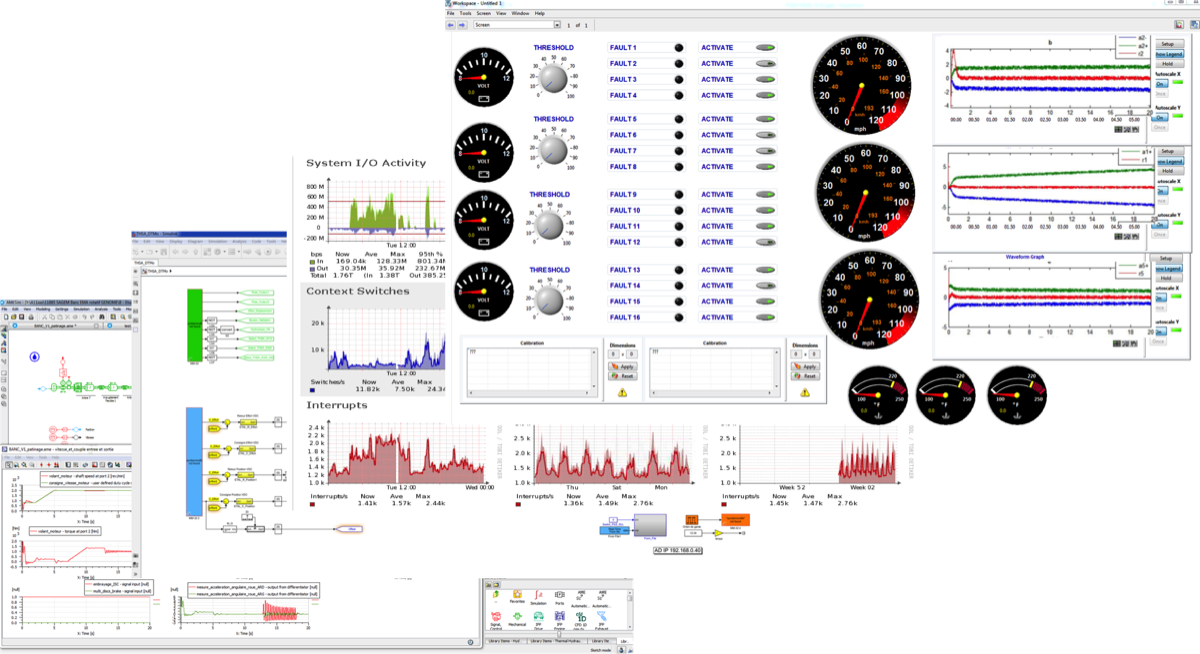Click the yellow warning icon under right Calibration
1200x654 pixels.
[x=805, y=393]
